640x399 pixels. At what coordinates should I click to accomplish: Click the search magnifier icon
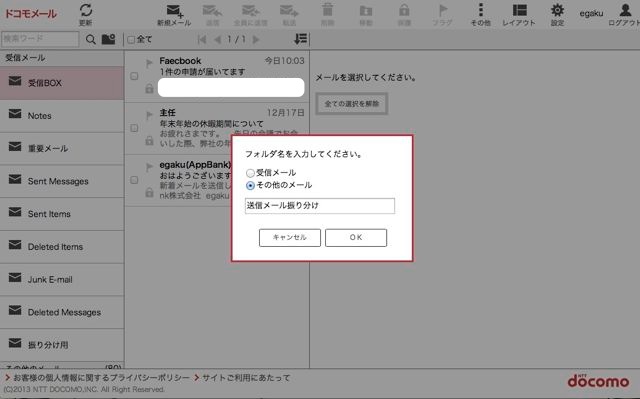pos(91,40)
